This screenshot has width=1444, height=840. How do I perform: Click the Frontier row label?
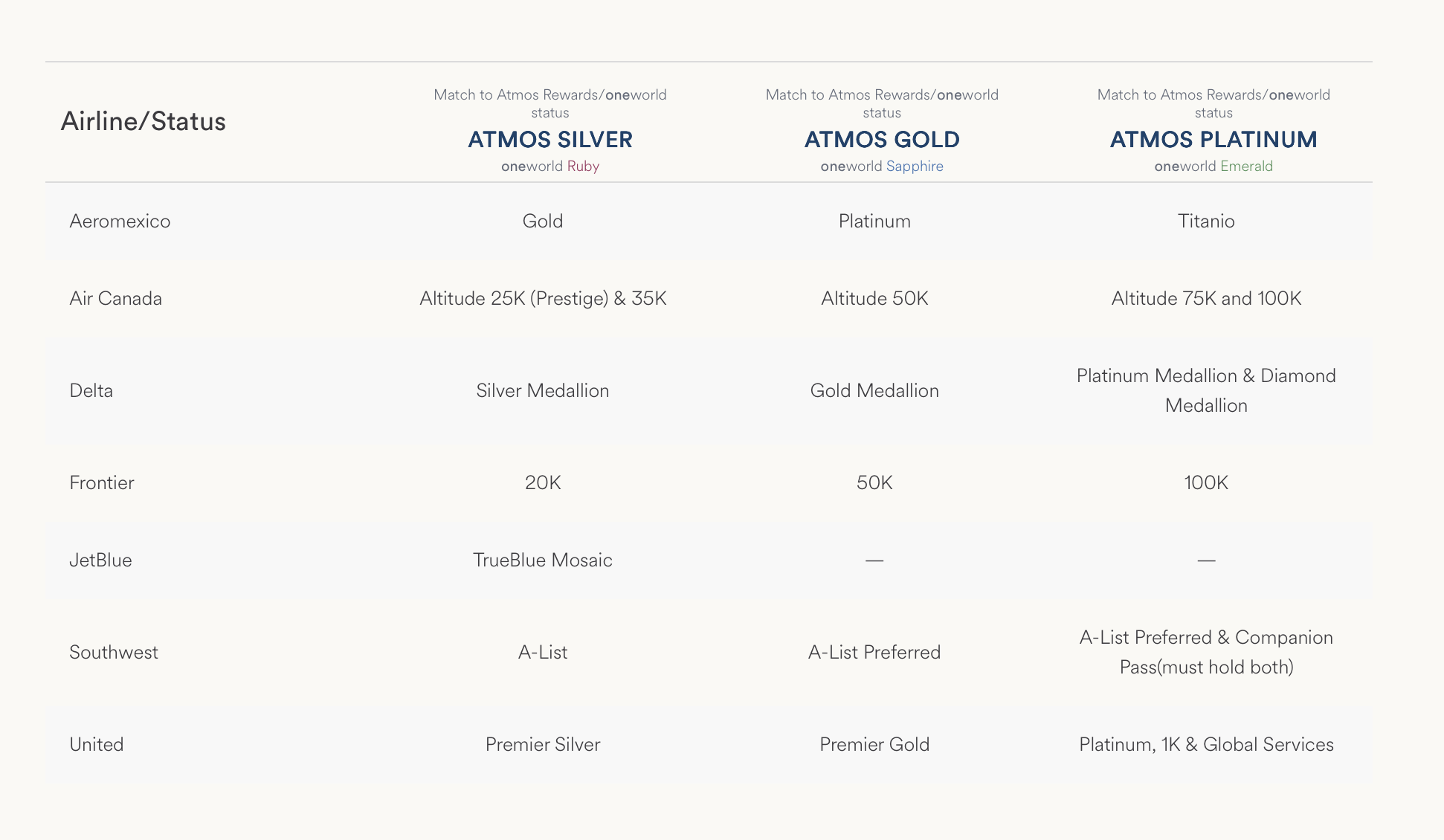pos(102,482)
